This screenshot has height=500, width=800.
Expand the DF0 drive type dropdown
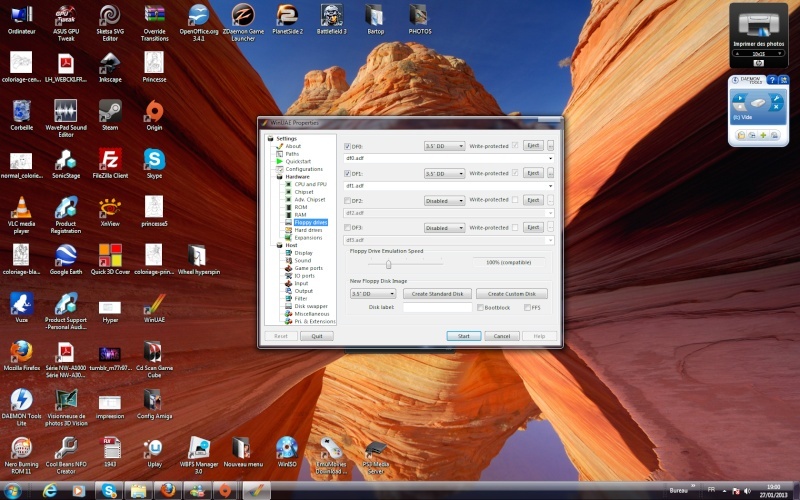pyautogui.click(x=444, y=146)
